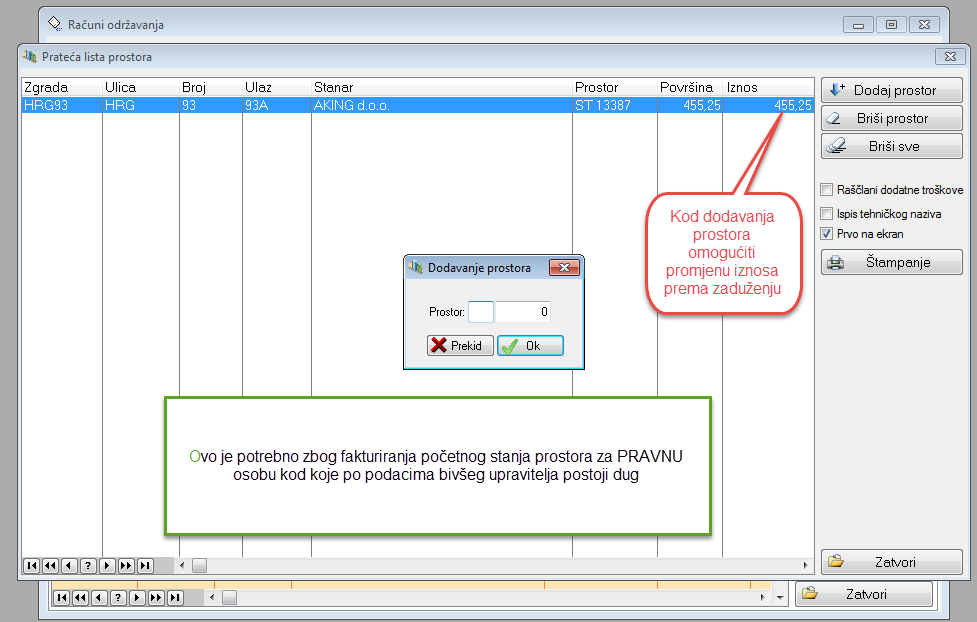Screen dimensions: 977x622
Task: Click the horizontal scrollbar thumb in Prateća lista grid
Action: point(199,565)
